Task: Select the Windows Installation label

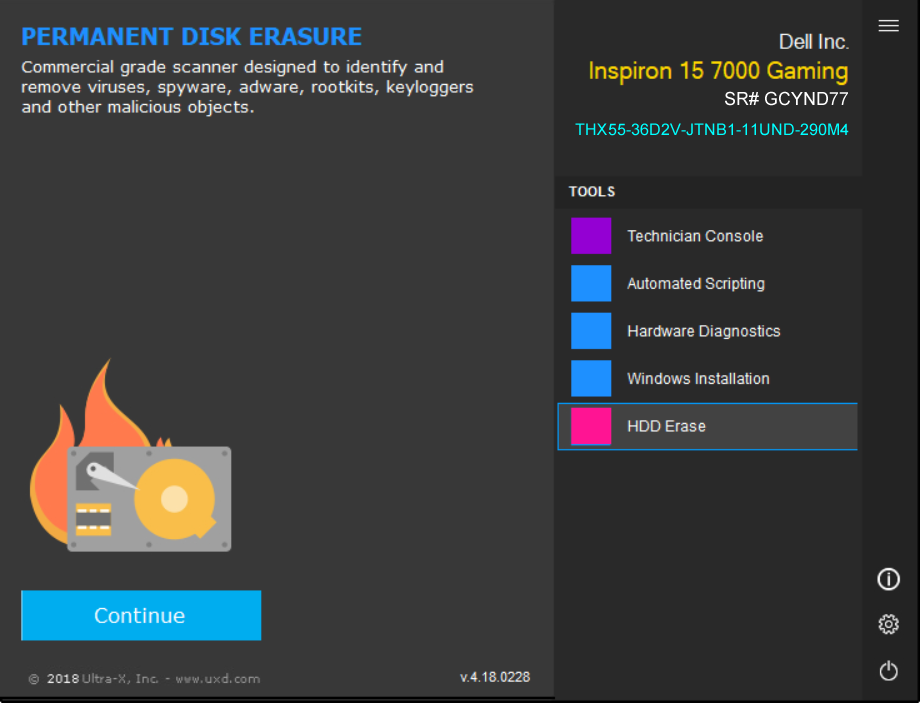Action: pos(698,379)
